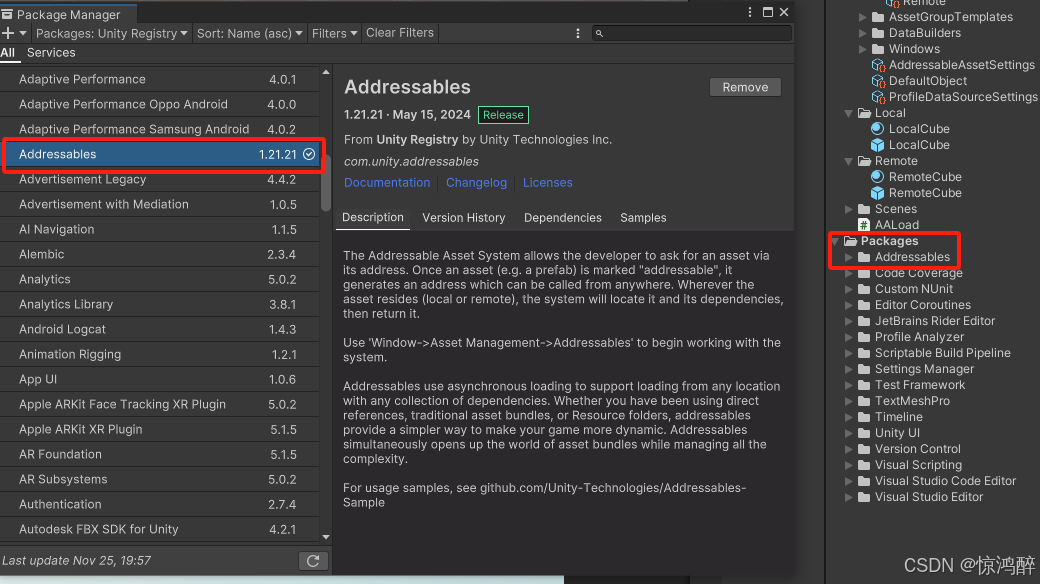Select the RemoteCube material sphere icon

pos(878,177)
